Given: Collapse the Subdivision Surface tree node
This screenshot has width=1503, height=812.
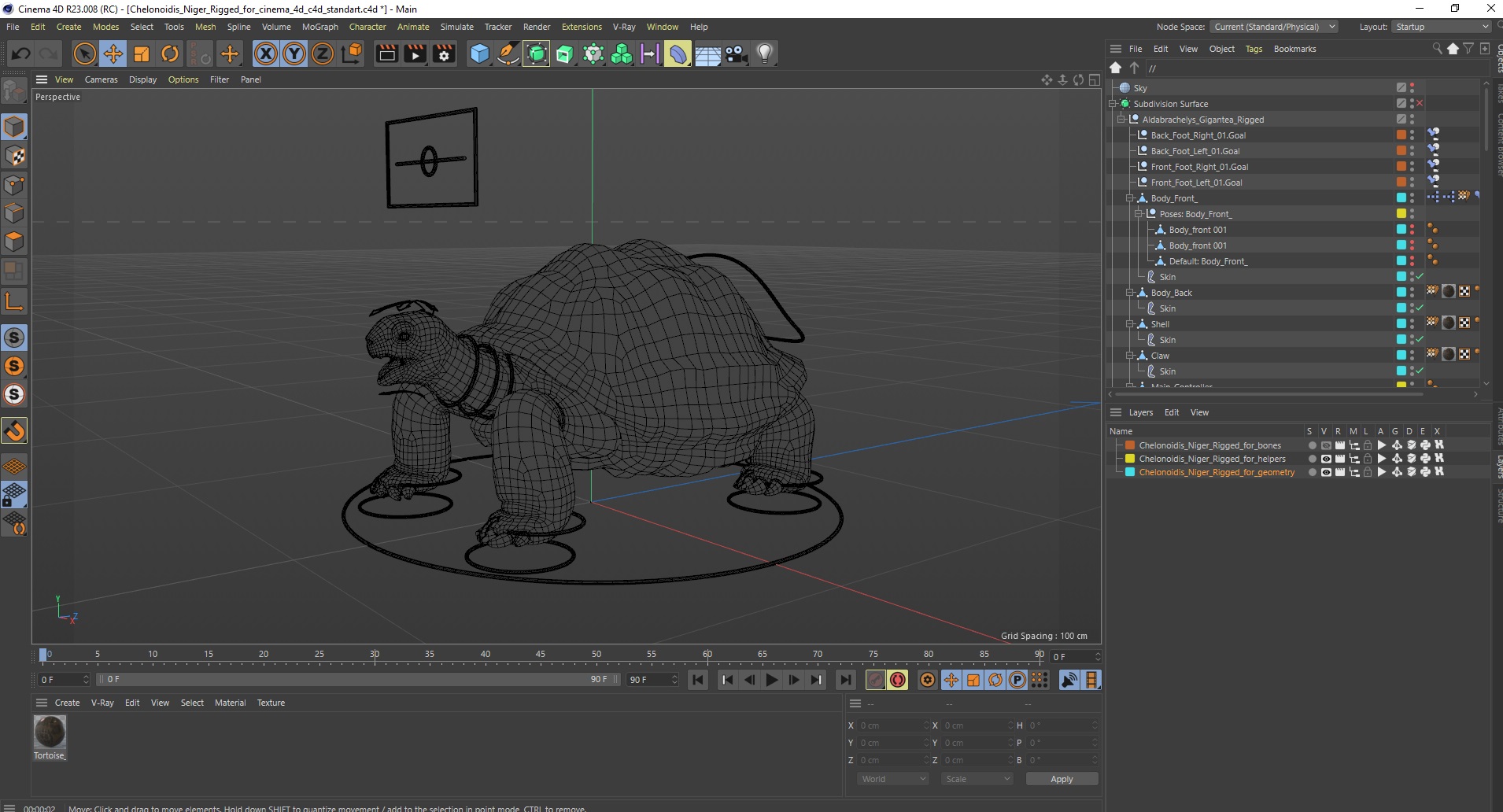Looking at the screenshot, I should click(x=1113, y=104).
